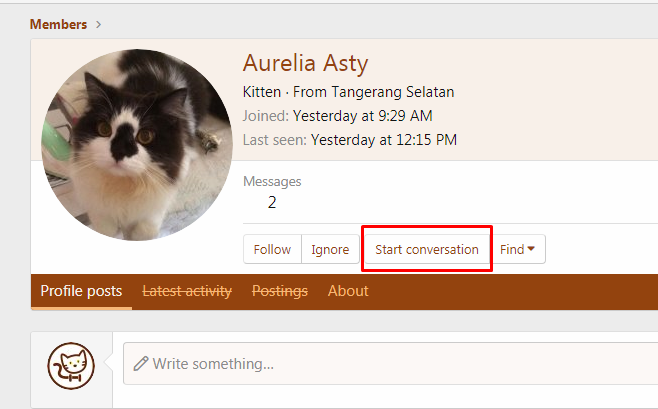Click the Last seen time Yesterday at 12:15 PM
Image resolution: width=658 pixels, height=409 pixels.
384,140
